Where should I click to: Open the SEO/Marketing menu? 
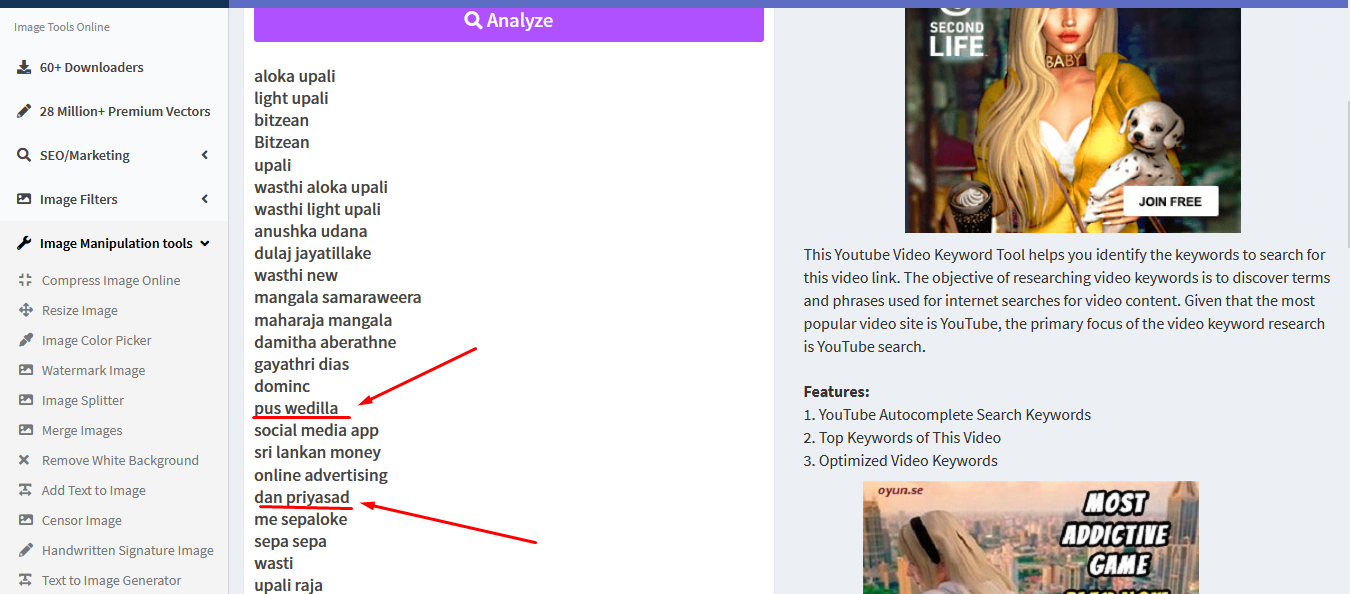point(114,155)
